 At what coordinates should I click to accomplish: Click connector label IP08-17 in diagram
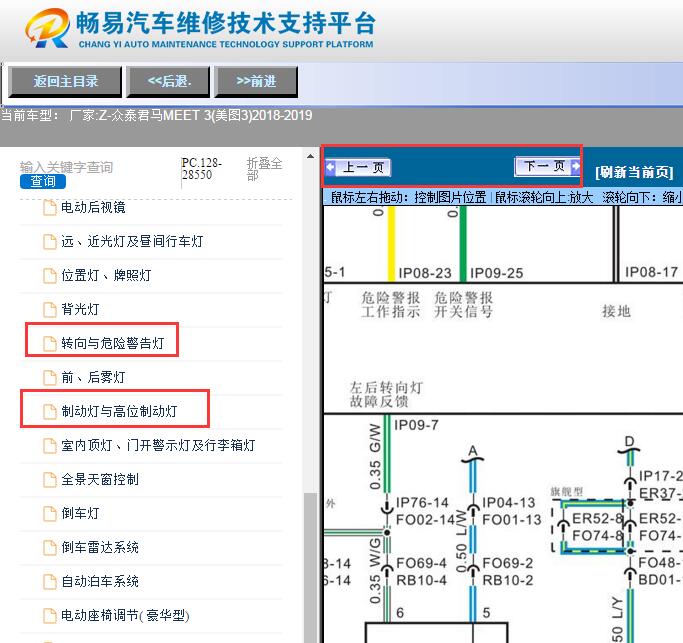click(651, 272)
